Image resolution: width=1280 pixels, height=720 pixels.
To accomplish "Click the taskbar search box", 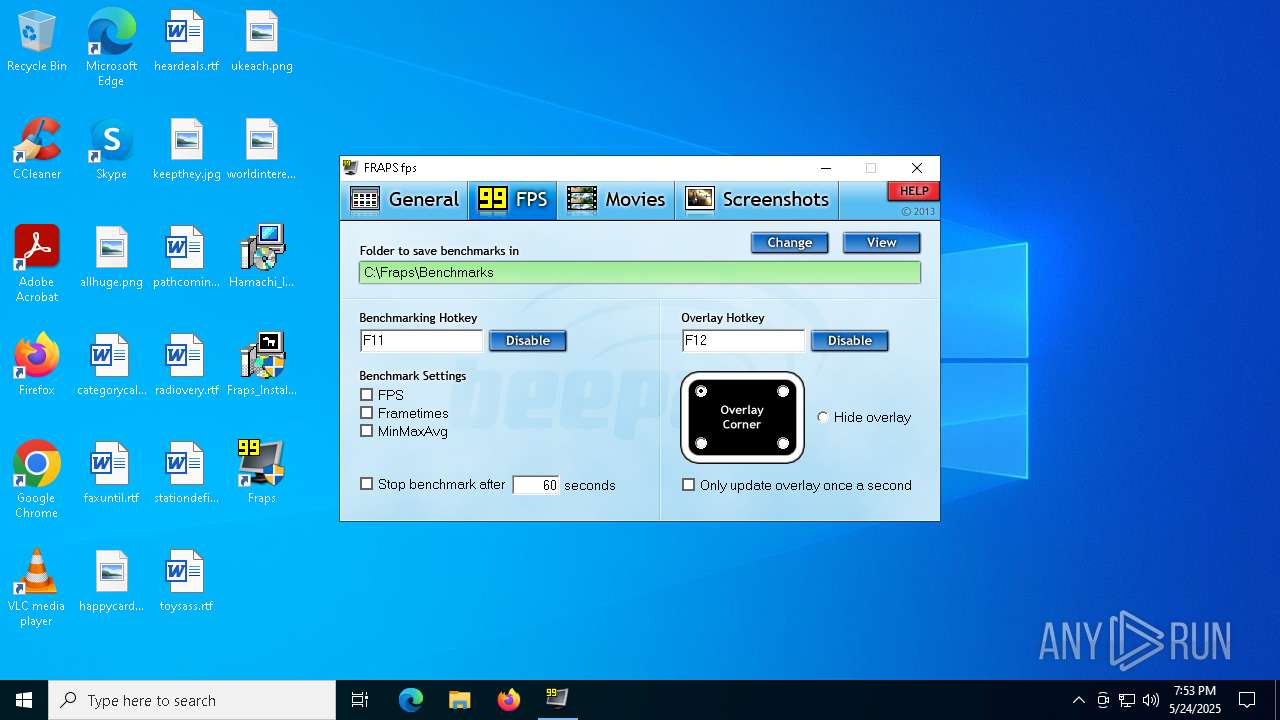I will click(192, 700).
